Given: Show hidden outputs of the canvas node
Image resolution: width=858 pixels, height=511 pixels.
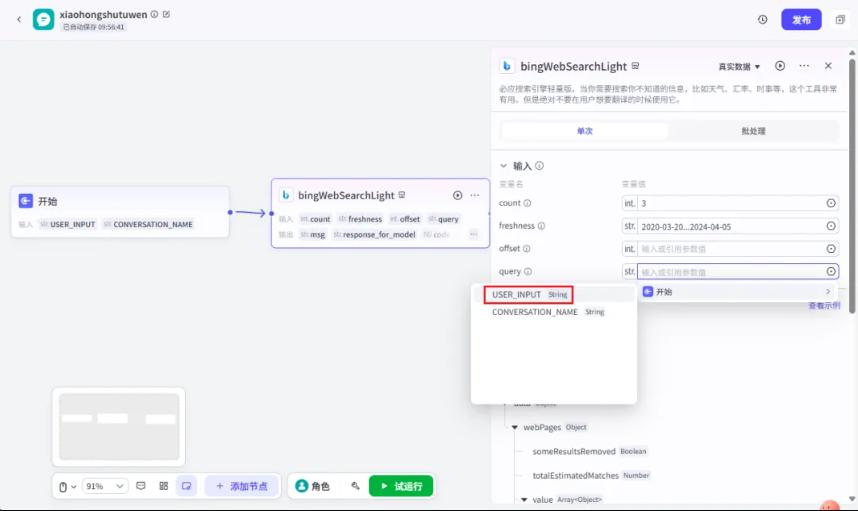Looking at the screenshot, I should click(x=473, y=235).
